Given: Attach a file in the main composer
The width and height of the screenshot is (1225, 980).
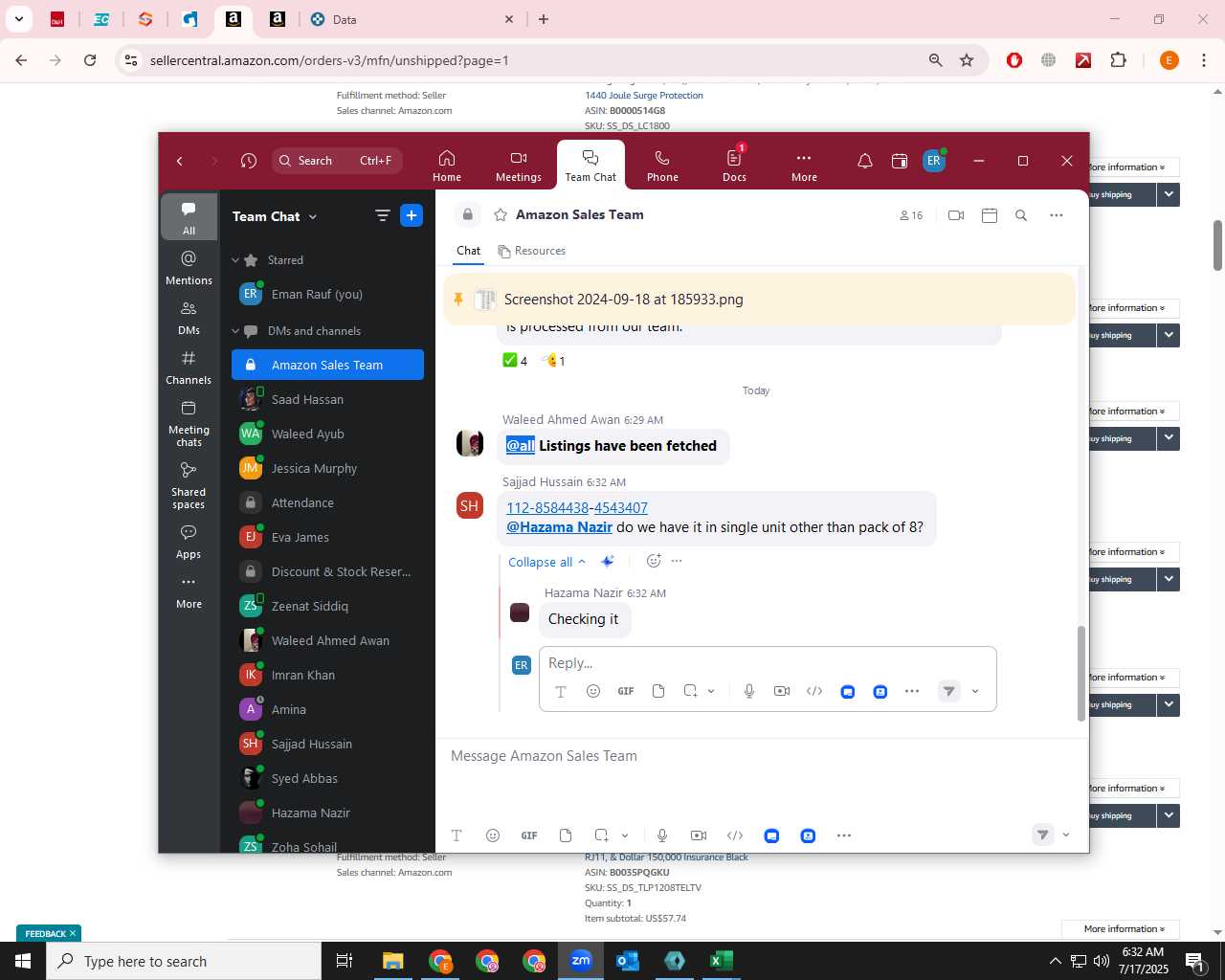Looking at the screenshot, I should pyautogui.click(x=566, y=835).
